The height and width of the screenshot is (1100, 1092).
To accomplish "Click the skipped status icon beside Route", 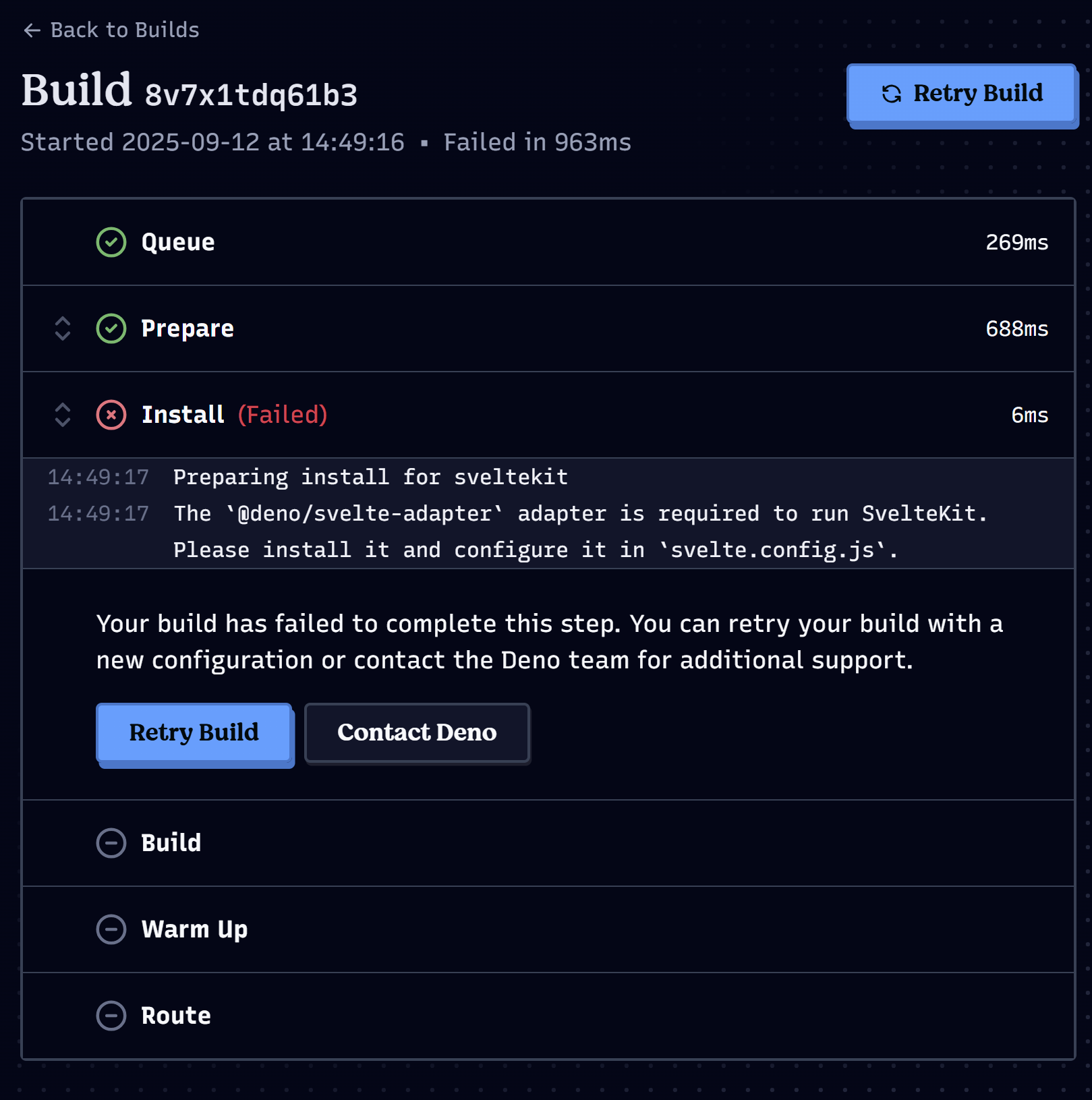I will [111, 1016].
